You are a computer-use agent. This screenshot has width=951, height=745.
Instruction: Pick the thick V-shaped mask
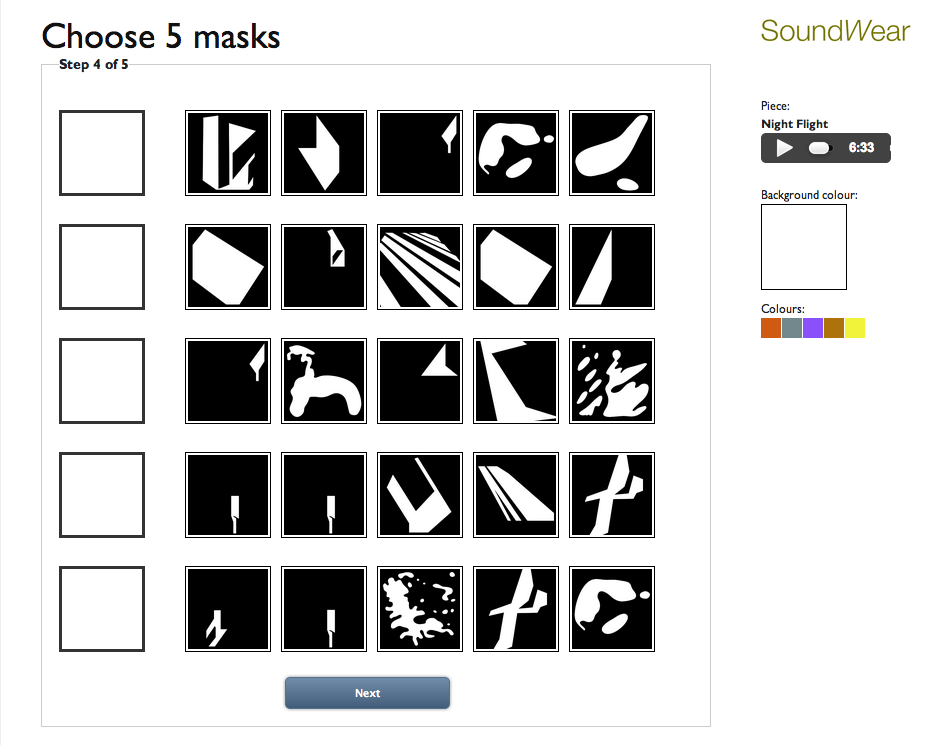[420, 495]
